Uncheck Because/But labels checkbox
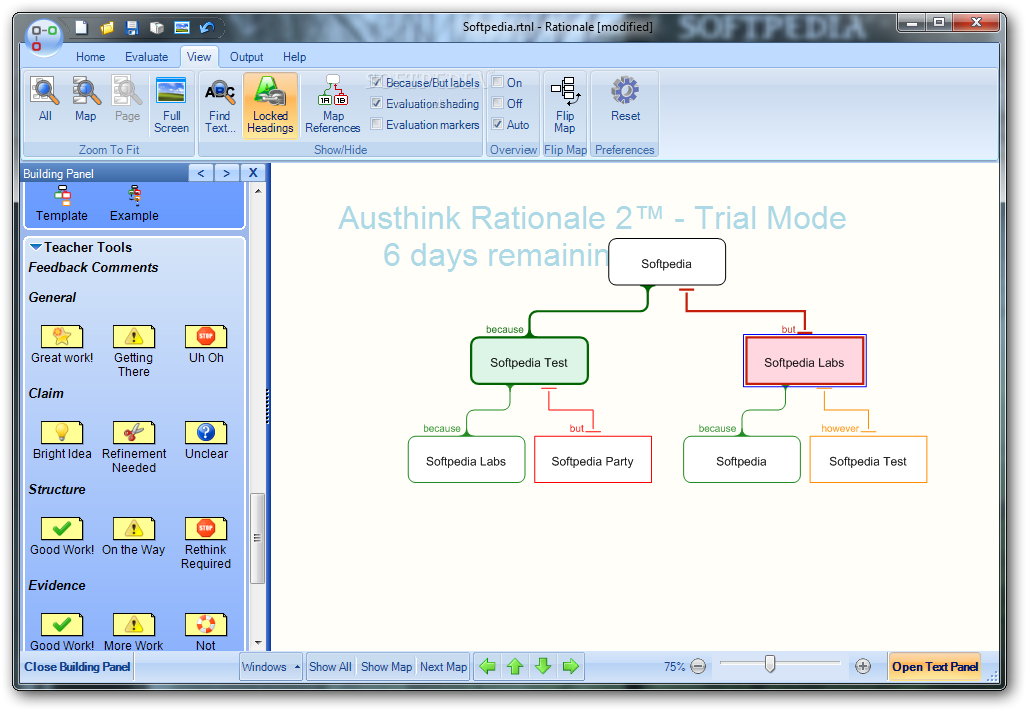 pos(377,82)
